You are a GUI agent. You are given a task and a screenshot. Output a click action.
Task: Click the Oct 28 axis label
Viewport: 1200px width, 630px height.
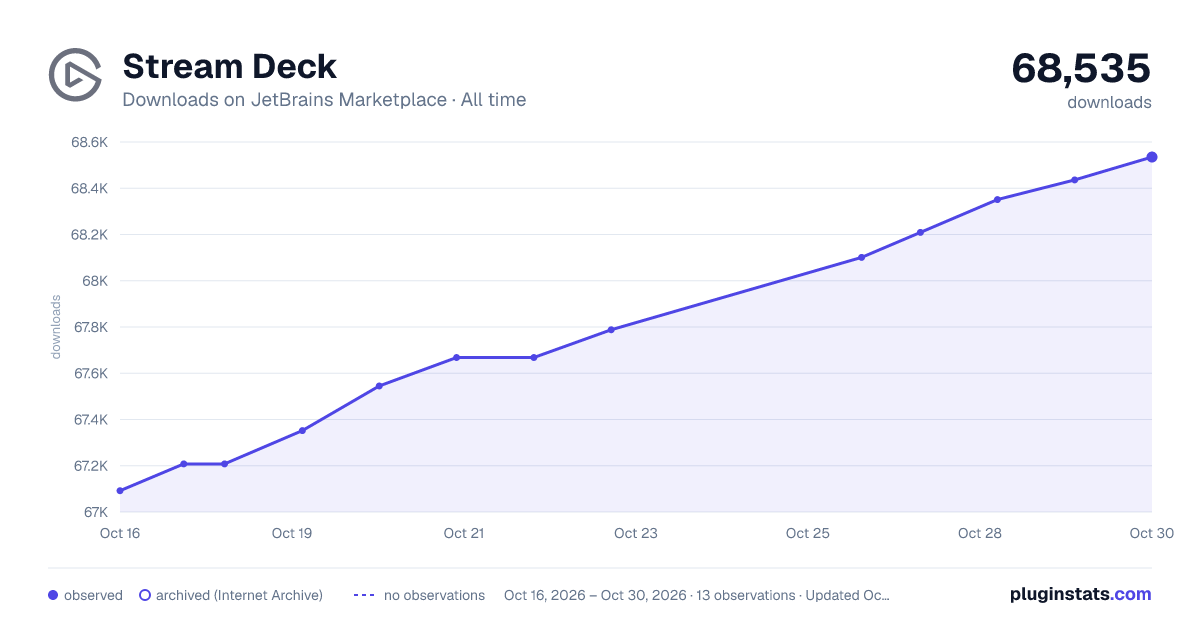pos(980,533)
